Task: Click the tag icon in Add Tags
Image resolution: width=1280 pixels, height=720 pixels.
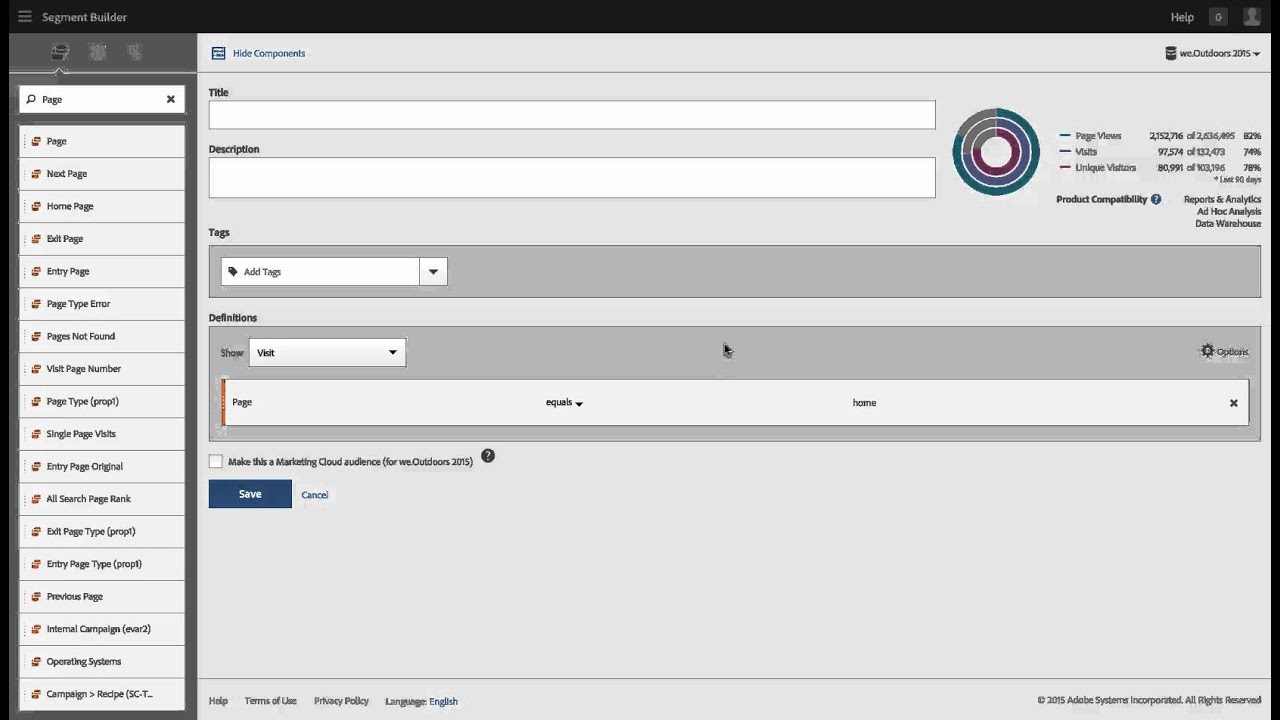Action: 233,272
